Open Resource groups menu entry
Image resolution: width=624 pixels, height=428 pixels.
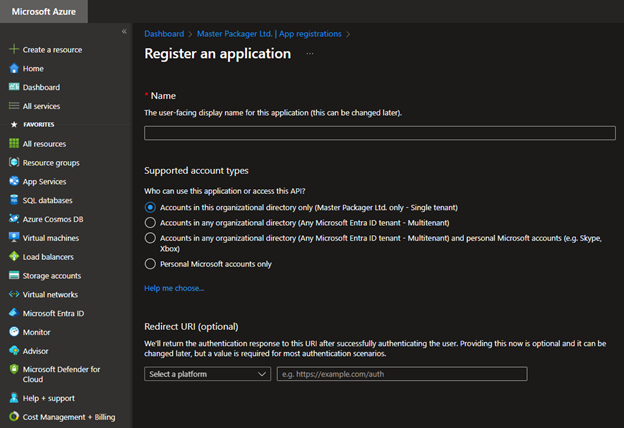51,163
